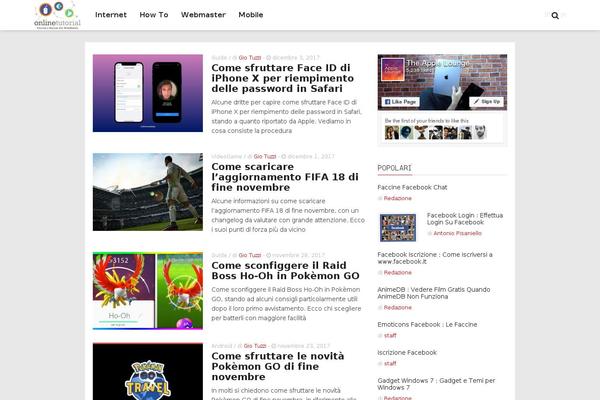Click the POPOLARI section heading

pos(394,168)
